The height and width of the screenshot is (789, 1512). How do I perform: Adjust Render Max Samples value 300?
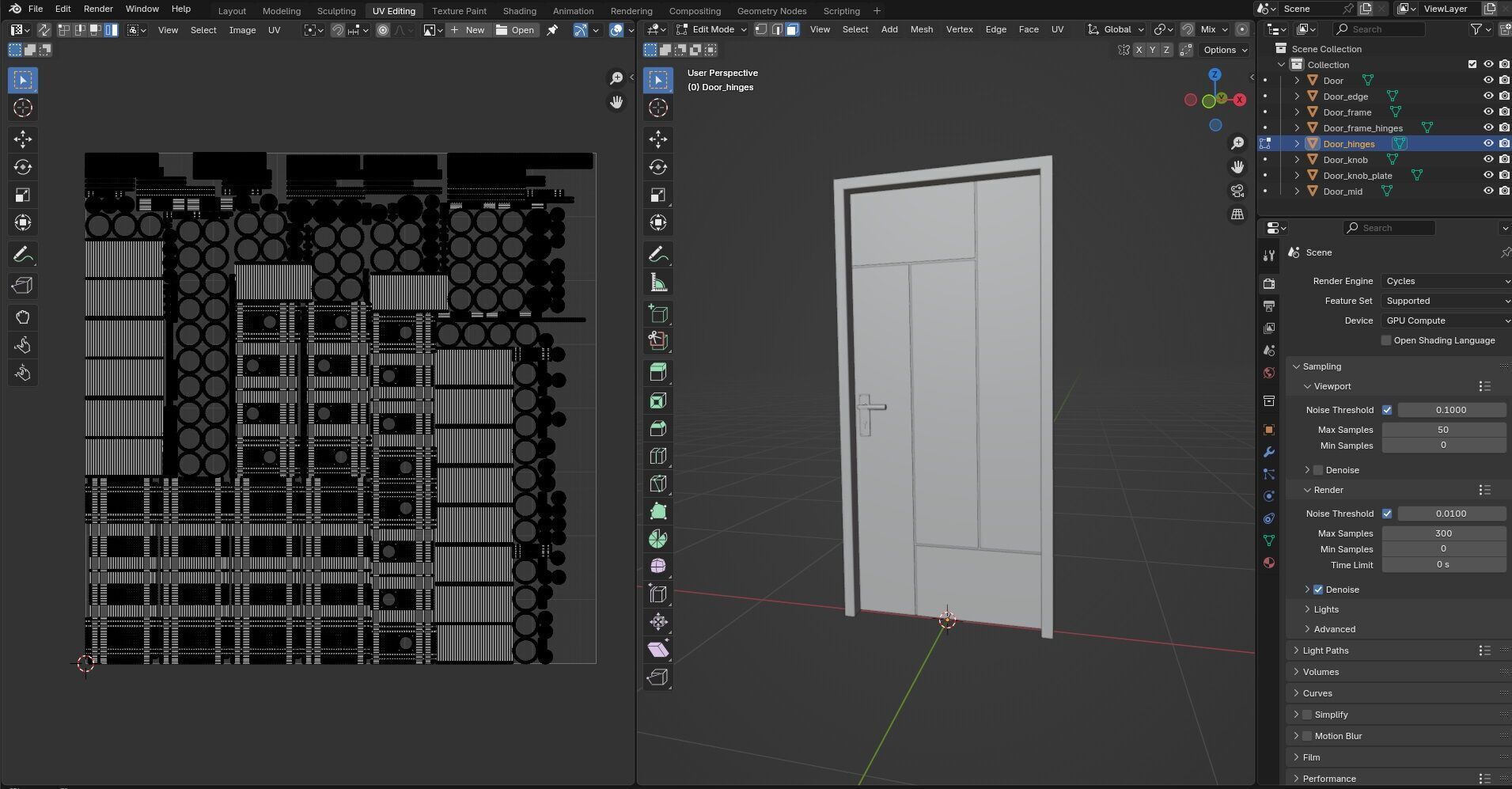point(1443,533)
